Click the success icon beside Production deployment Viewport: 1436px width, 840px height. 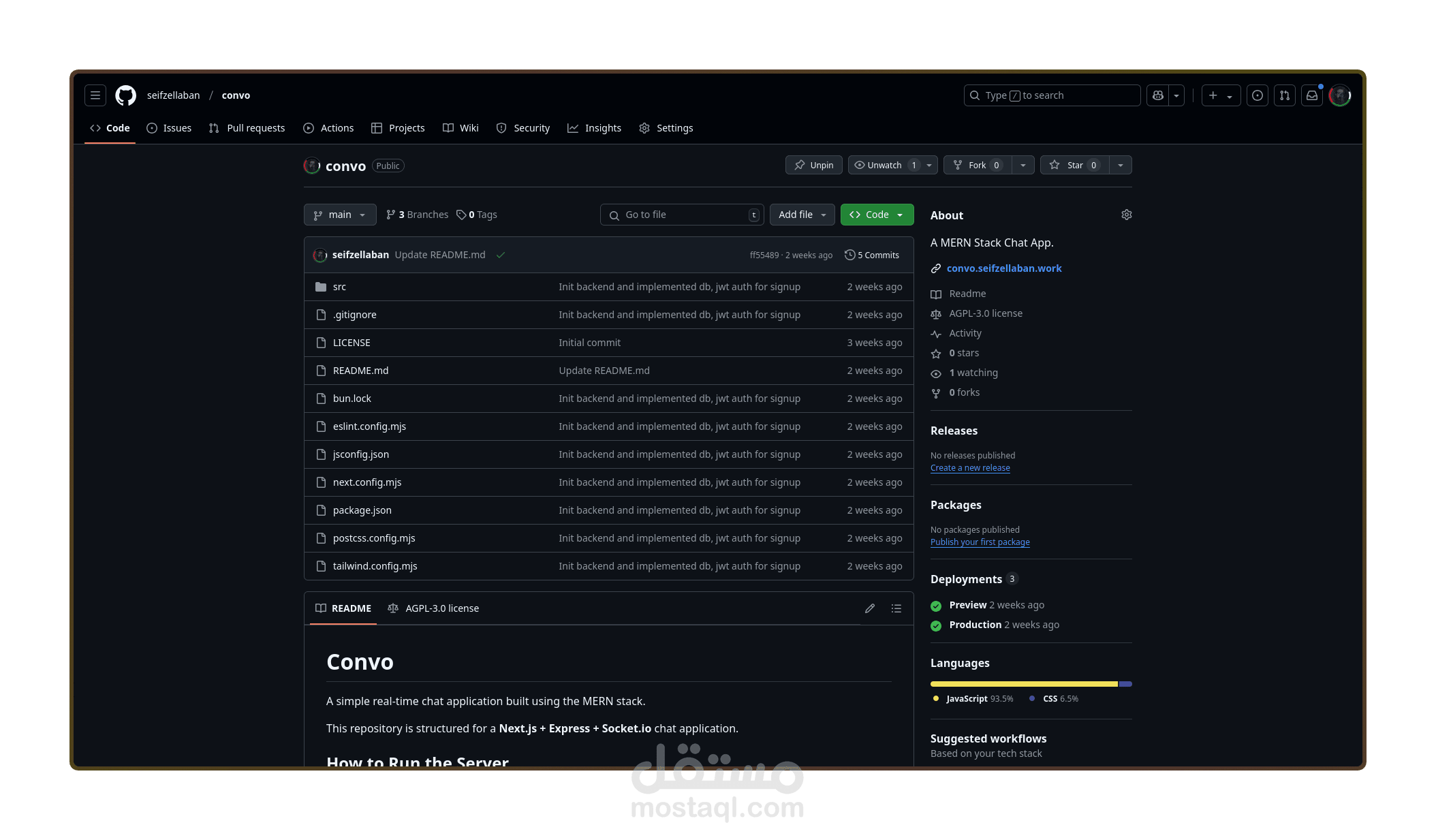point(936,625)
